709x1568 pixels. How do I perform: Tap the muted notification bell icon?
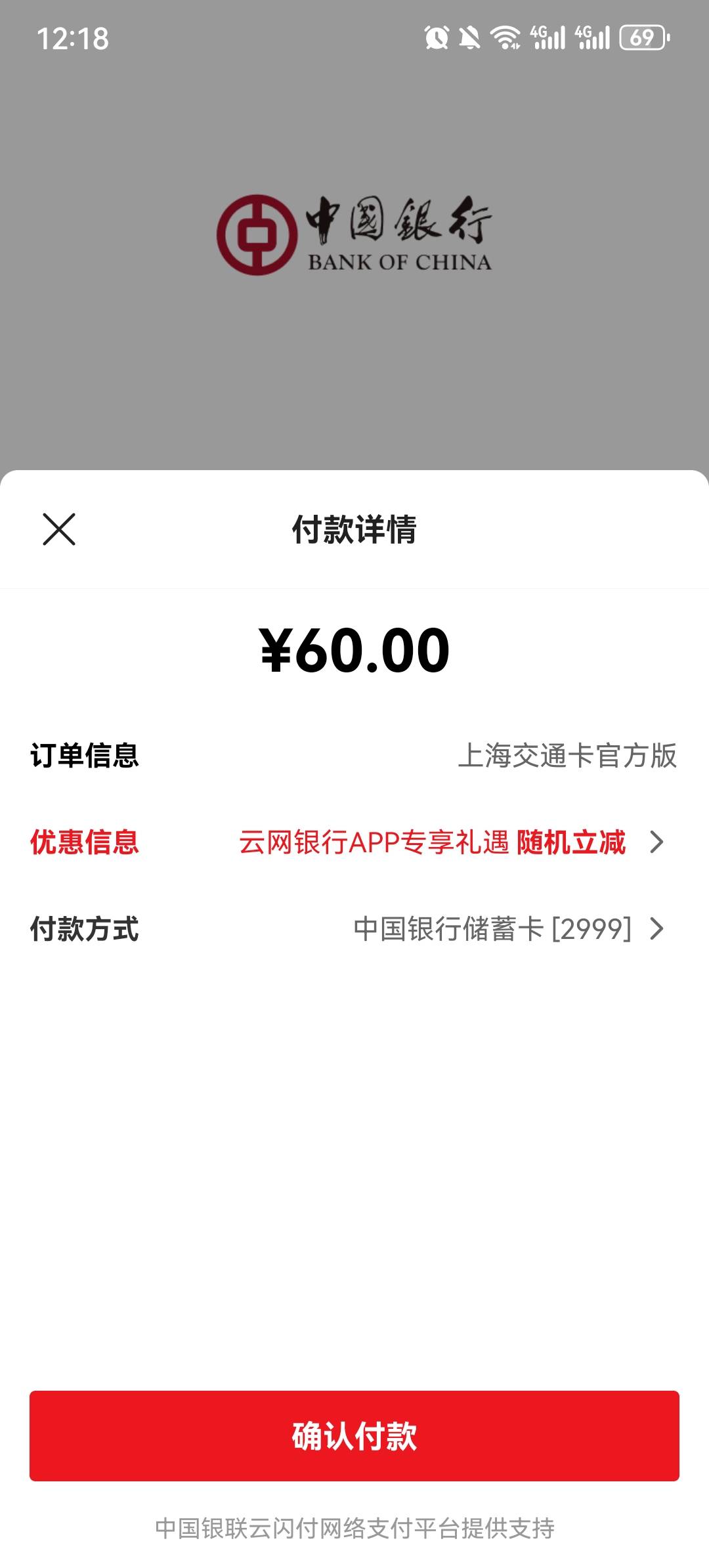pos(469,37)
